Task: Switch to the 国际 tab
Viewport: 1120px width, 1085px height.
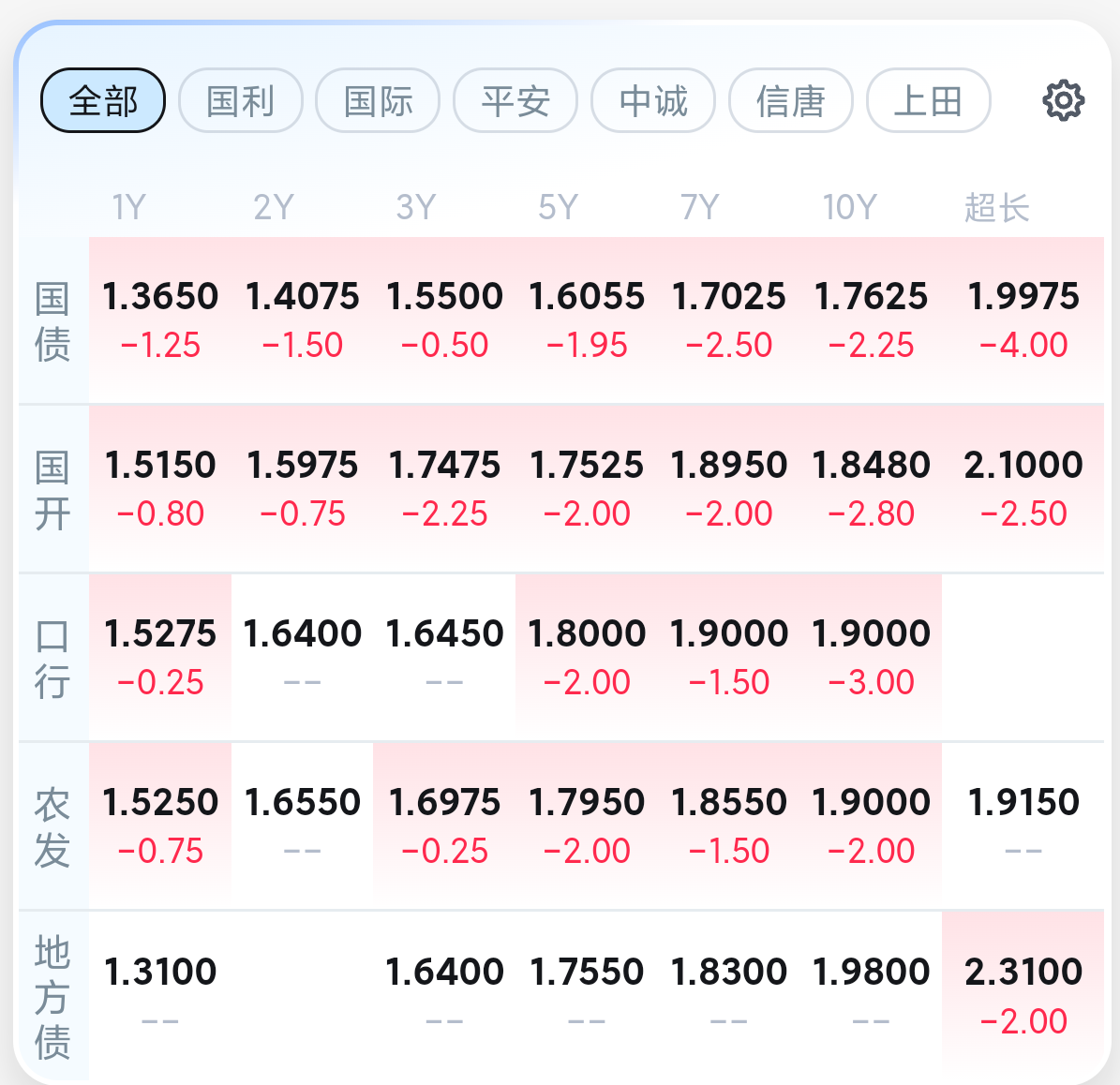Action: 378,100
